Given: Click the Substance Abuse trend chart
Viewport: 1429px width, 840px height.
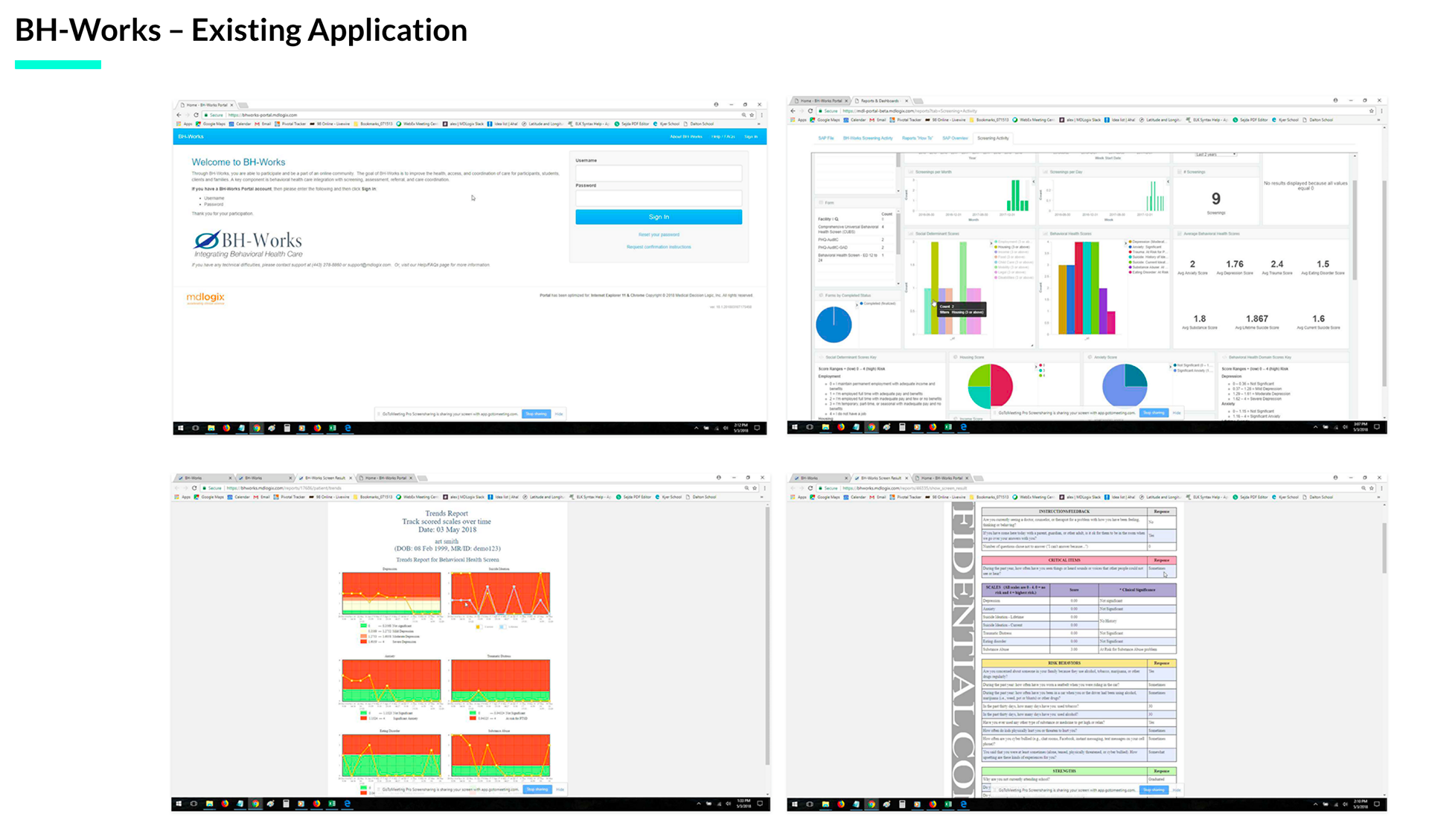Looking at the screenshot, I should 501,756.
